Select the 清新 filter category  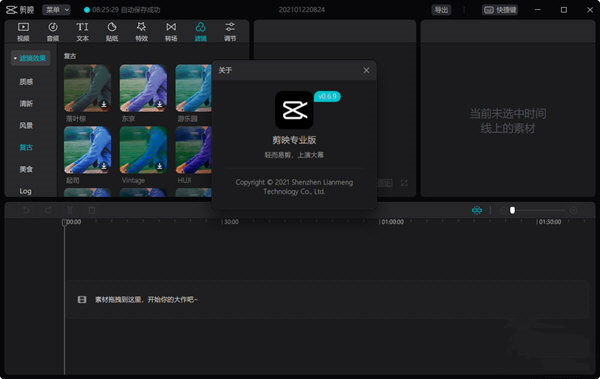(26, 103)
